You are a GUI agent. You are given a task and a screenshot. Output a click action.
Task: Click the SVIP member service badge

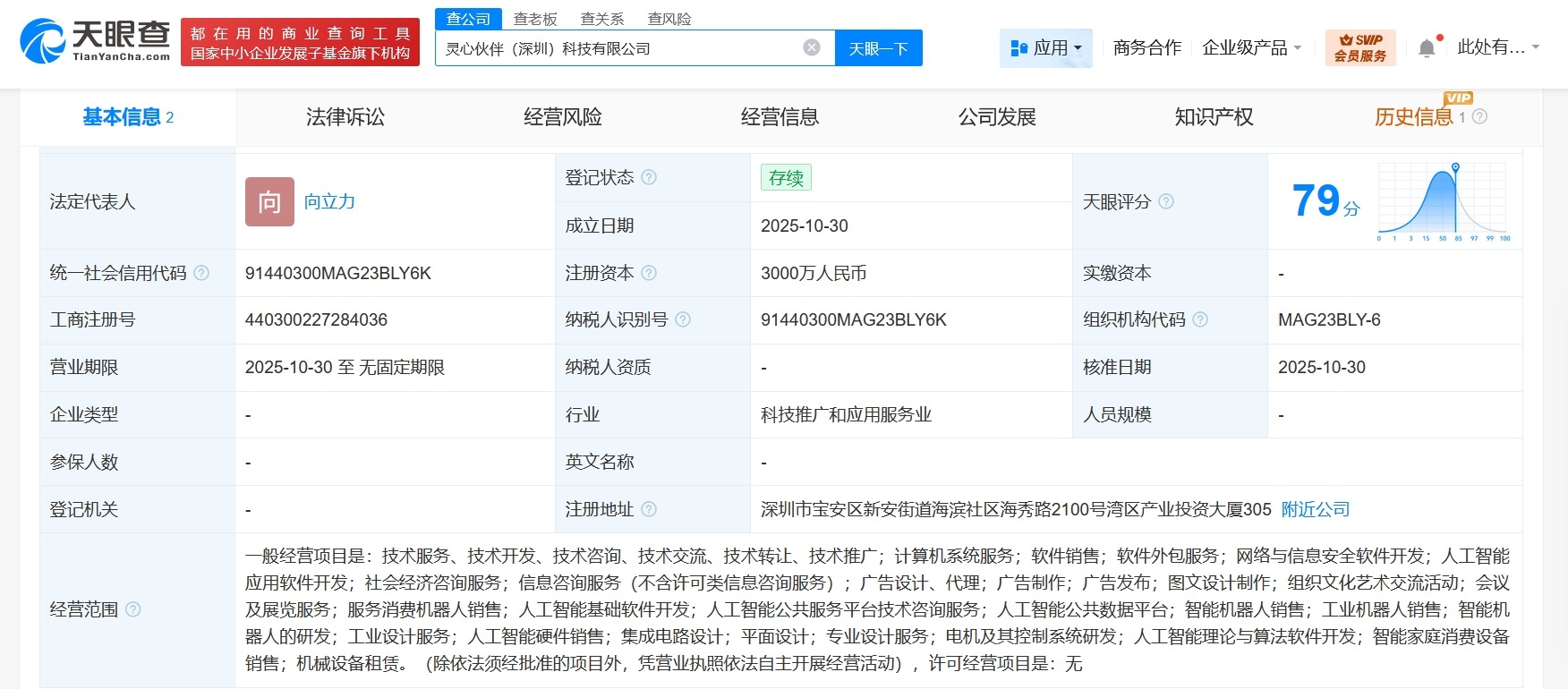coord(1360,47)
